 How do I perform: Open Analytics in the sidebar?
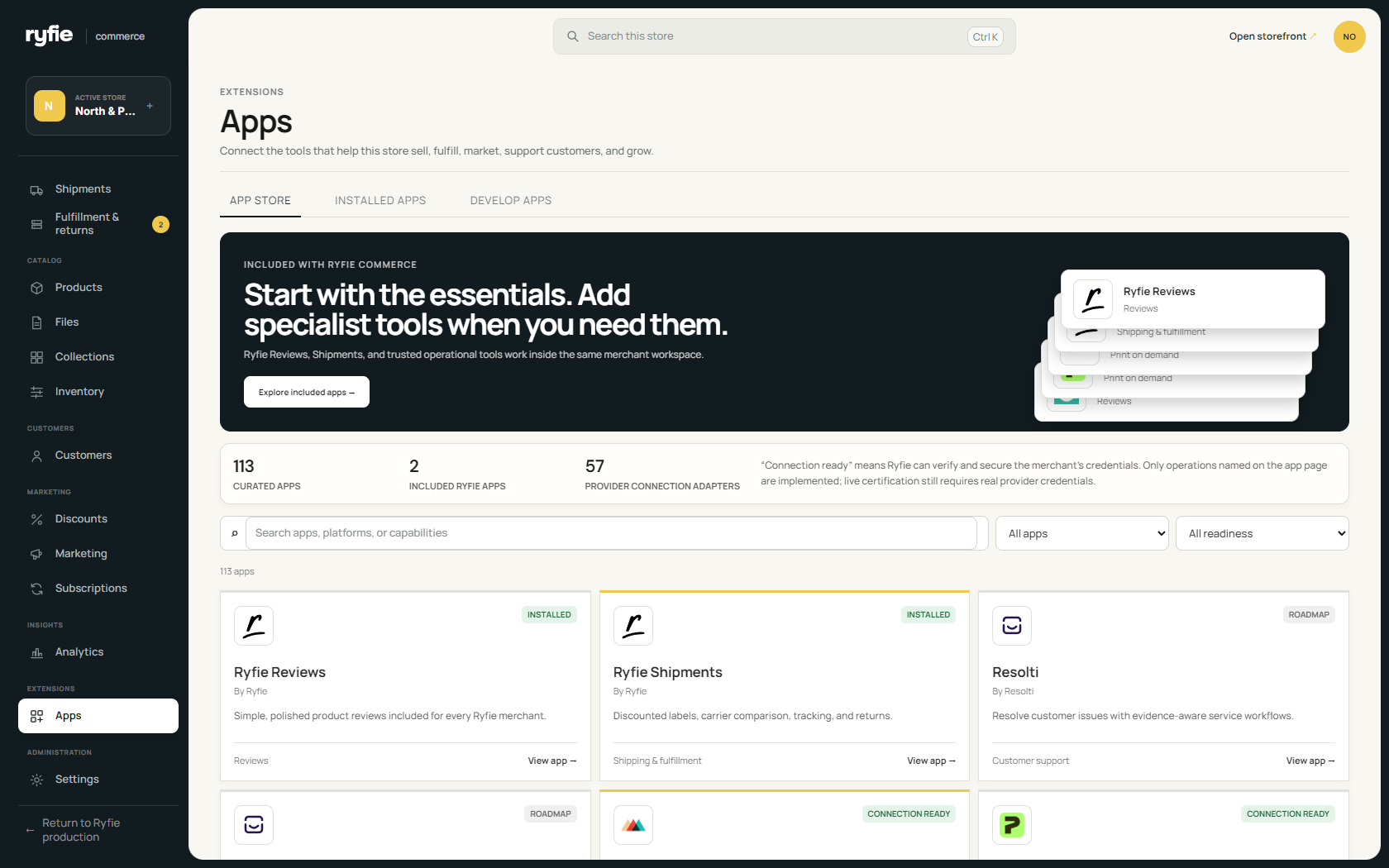[98, 652]
